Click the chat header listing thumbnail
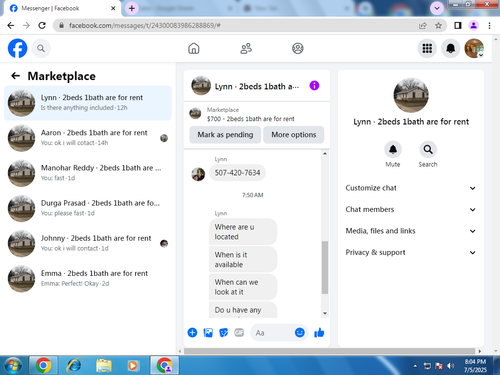500x375 pixels. 201,86
